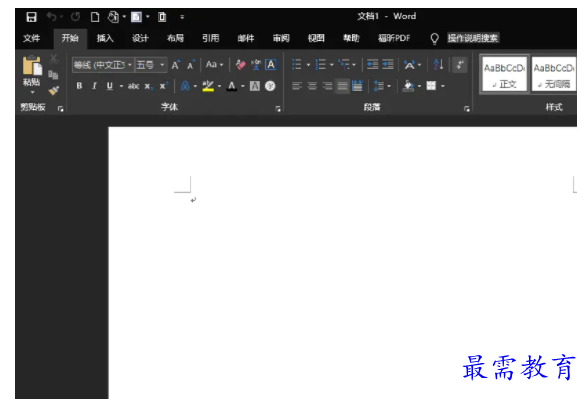Apply the font color A
This screenshot has height=399, width=584.
click(x=232, y=86)
